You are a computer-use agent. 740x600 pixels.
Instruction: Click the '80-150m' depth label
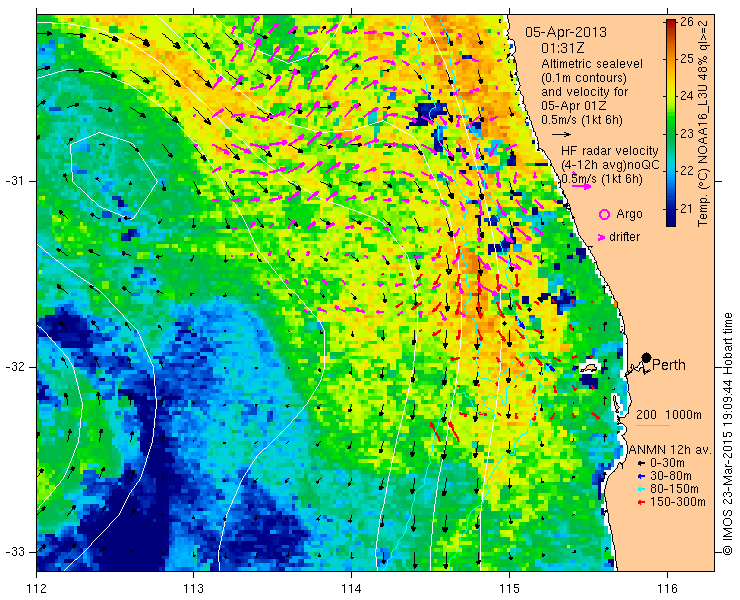674,489
